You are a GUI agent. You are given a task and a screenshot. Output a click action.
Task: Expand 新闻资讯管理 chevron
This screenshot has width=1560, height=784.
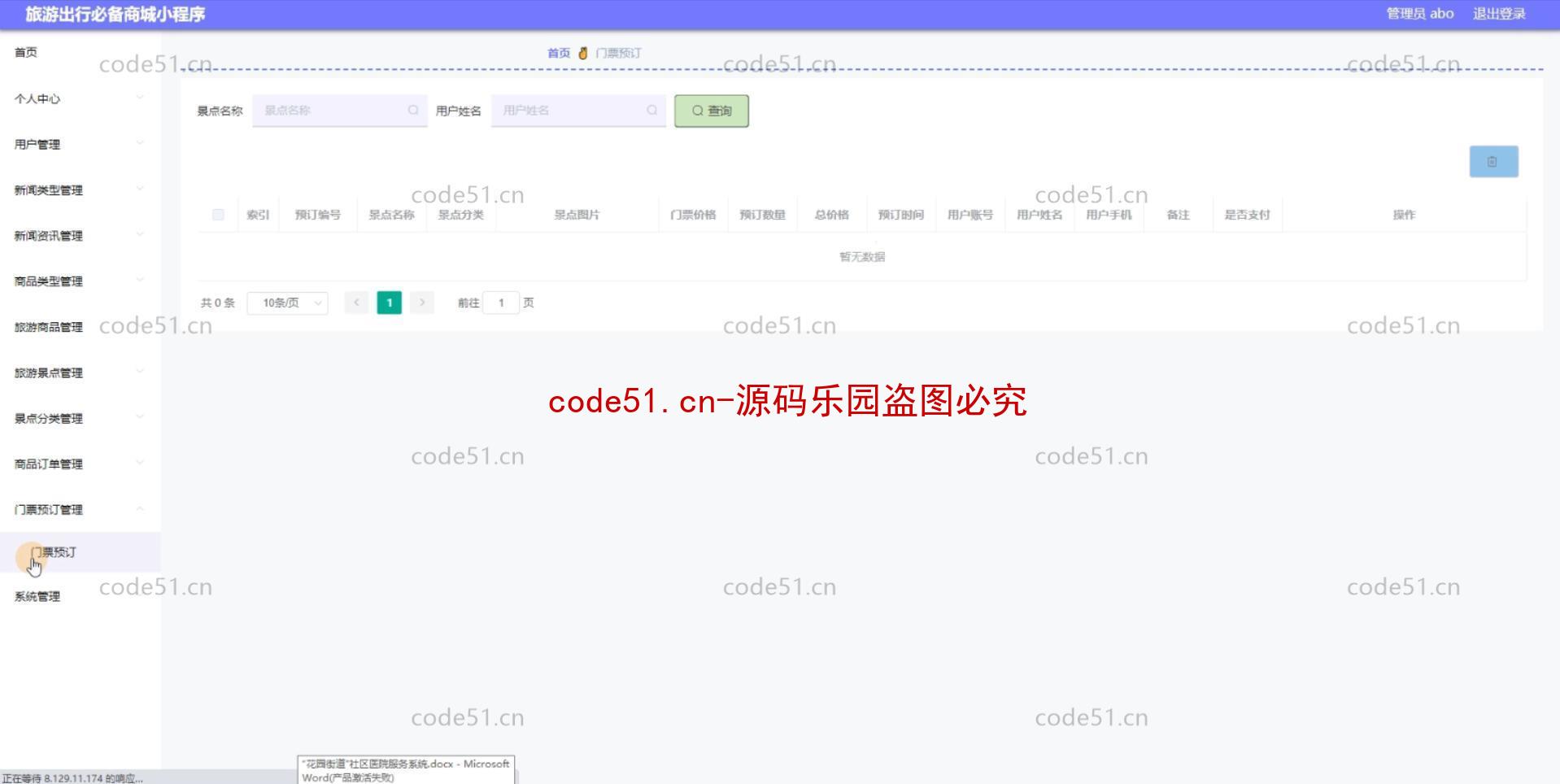click(x=140, y=234)
